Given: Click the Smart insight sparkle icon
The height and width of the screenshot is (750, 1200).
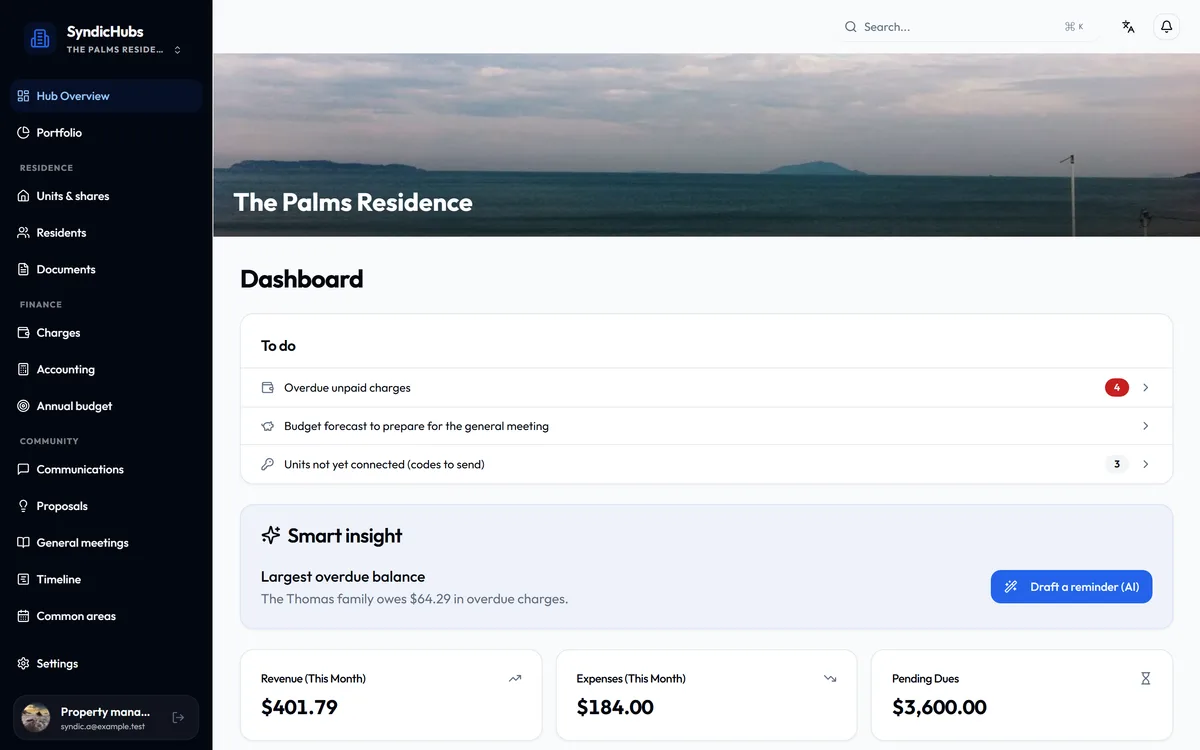Looking at the screenshot, I should (271, 535).
